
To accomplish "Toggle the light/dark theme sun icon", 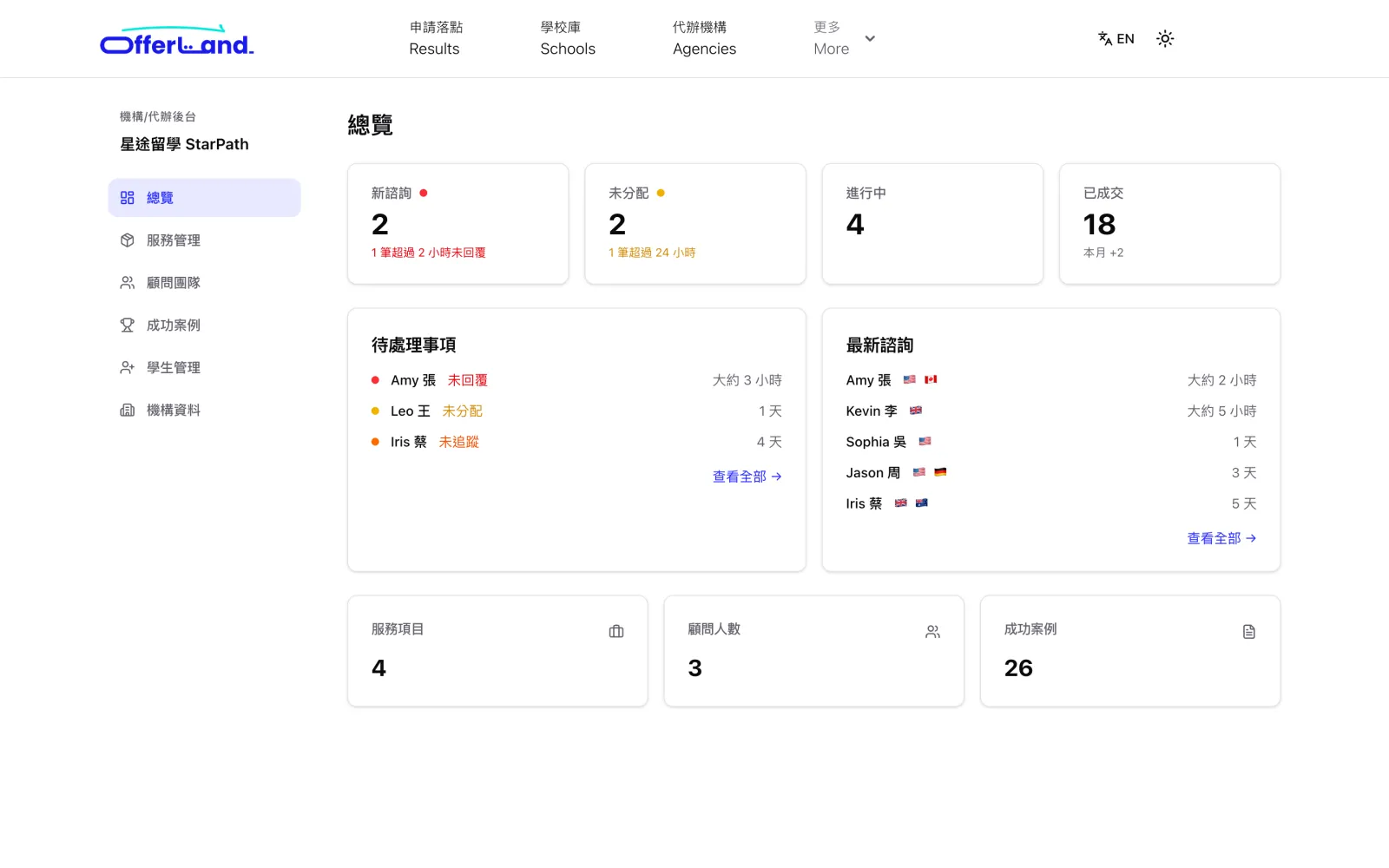I will (x=1165, y=38).
